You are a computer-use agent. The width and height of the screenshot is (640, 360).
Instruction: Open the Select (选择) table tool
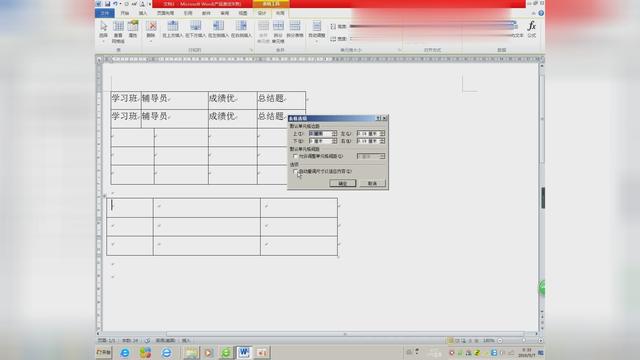pos(104,30)
